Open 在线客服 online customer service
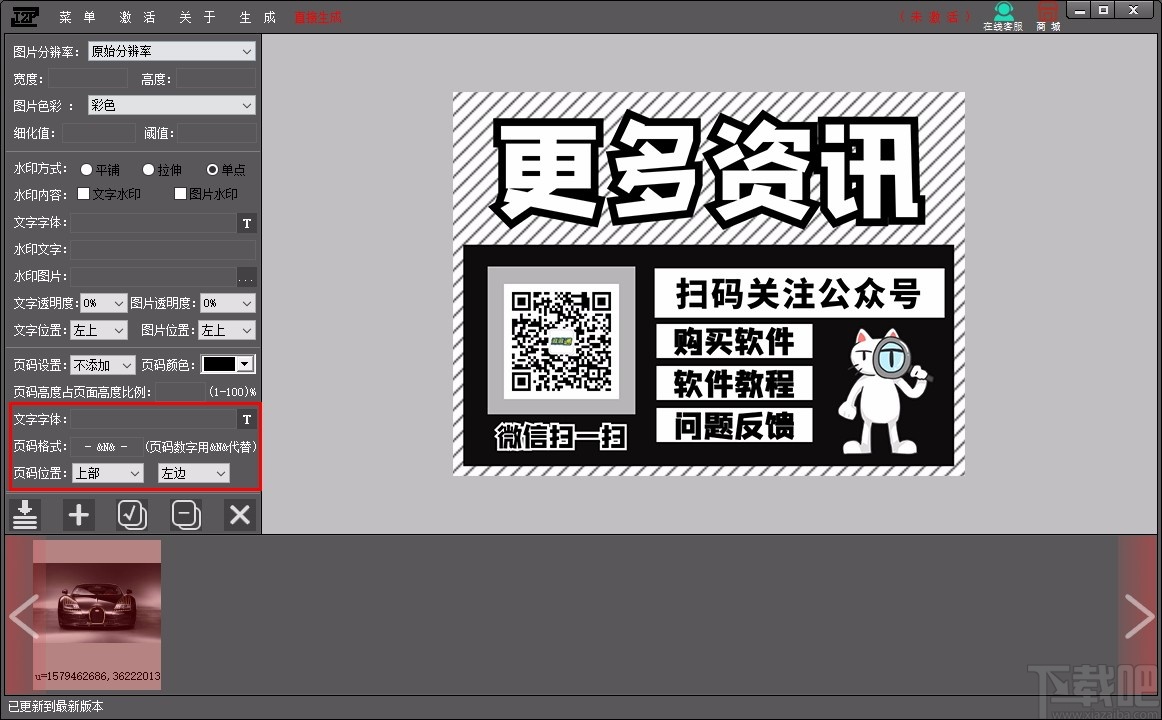The image size is (1162, 720). coord(1003,16)
